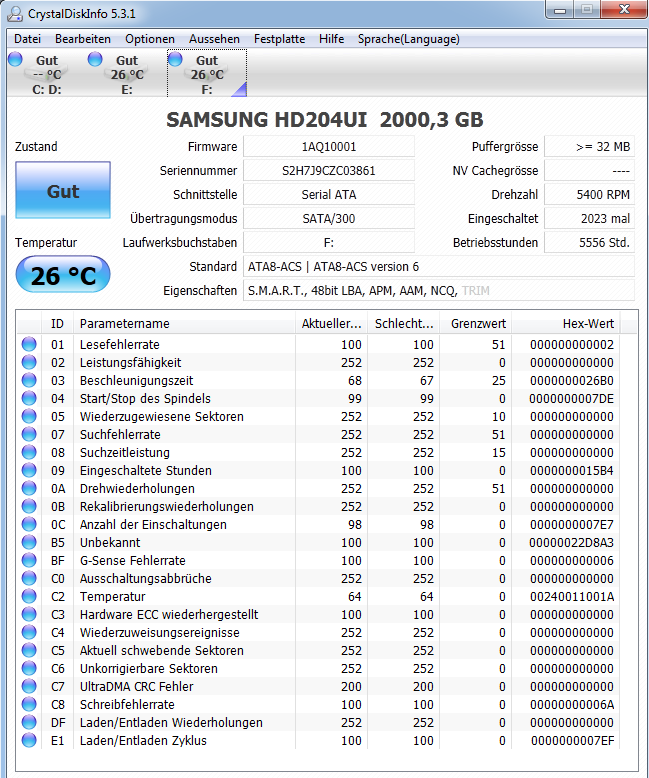Click the Seriennummer value field
The width and height of the screenshot is (649, 778).
click(329, 171)
